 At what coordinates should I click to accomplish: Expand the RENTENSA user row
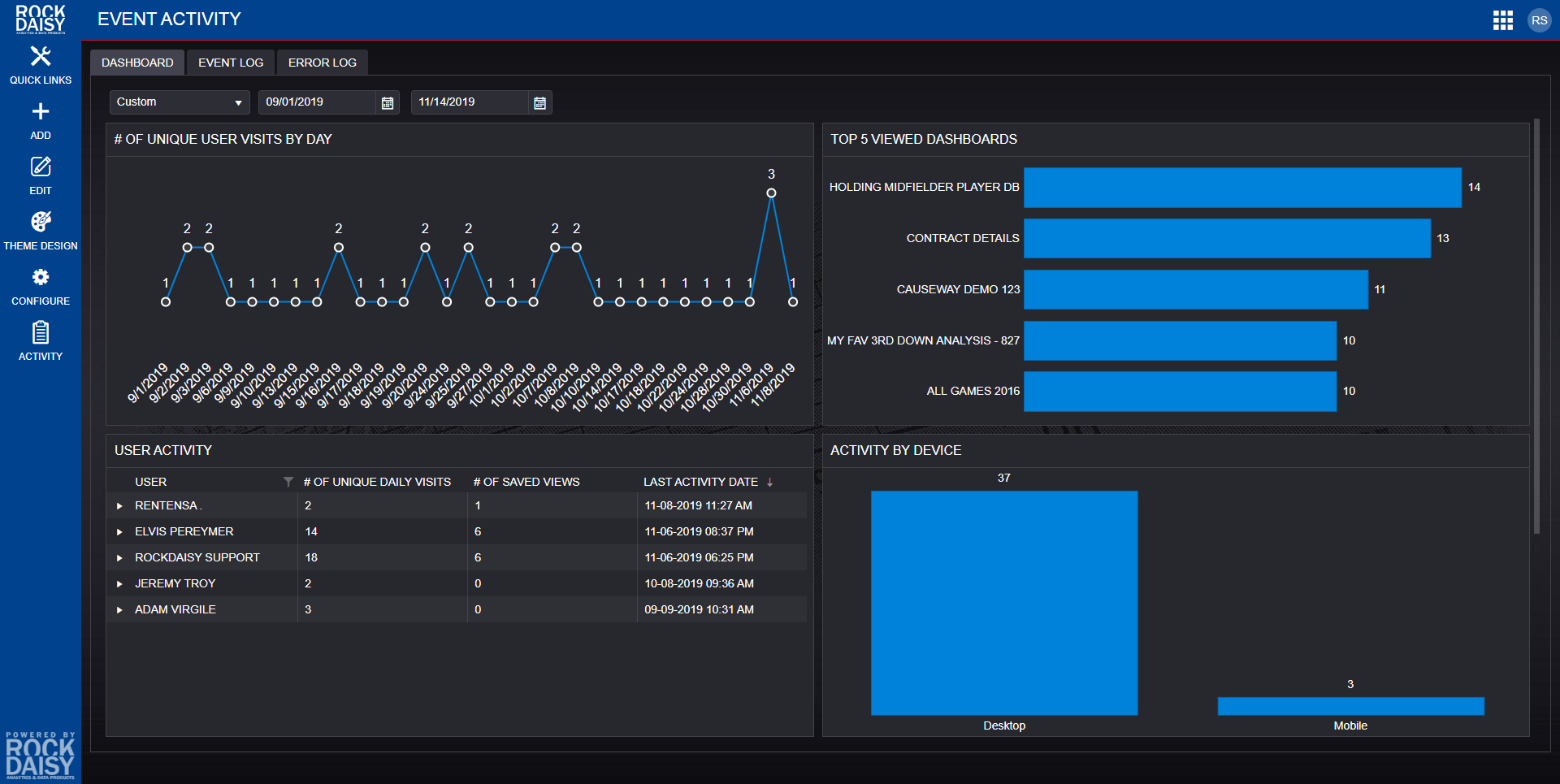[119, 506]
